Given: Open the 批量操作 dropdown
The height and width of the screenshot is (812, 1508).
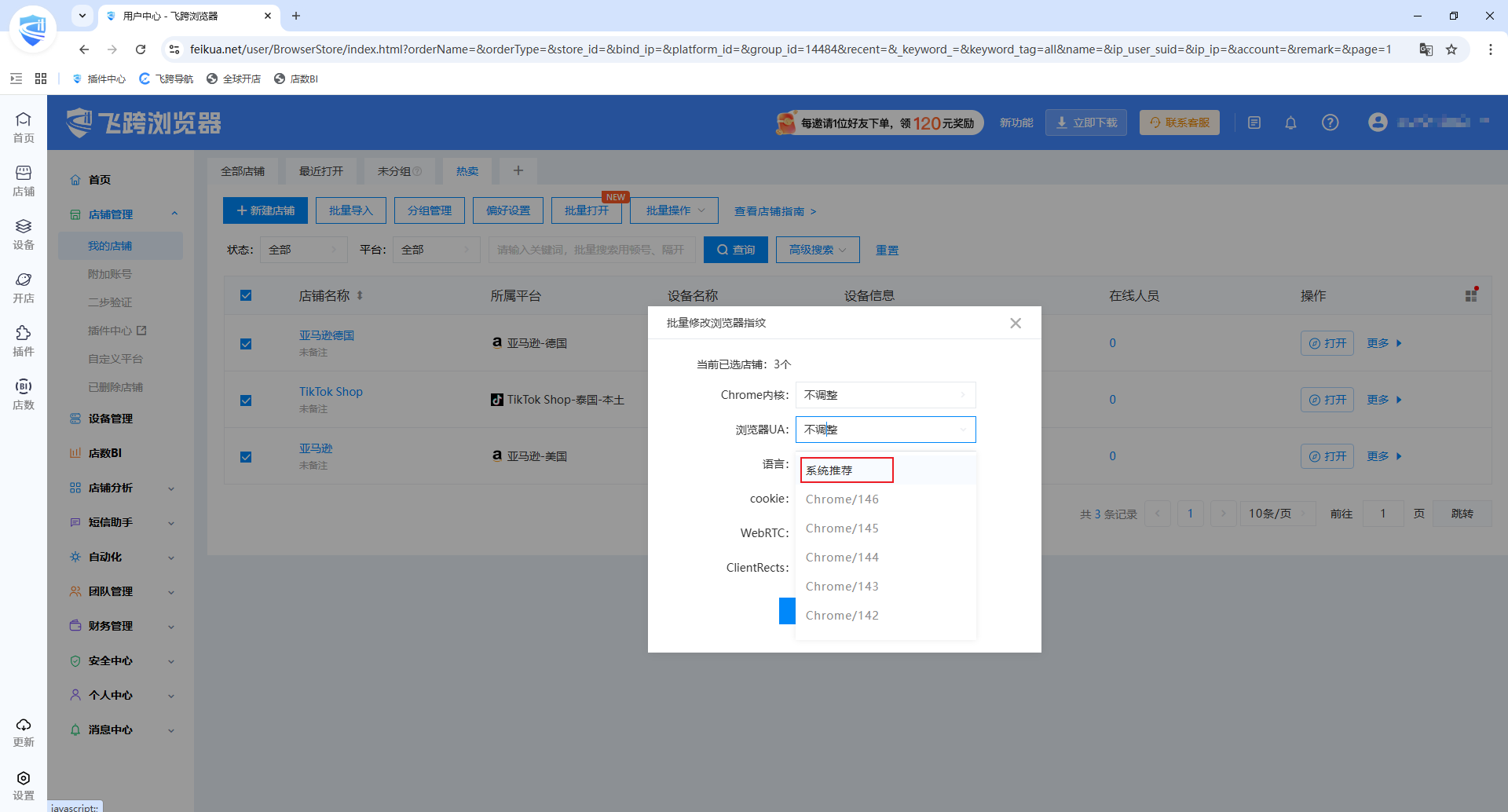Looking at the screenshot, I should (675, 210).
